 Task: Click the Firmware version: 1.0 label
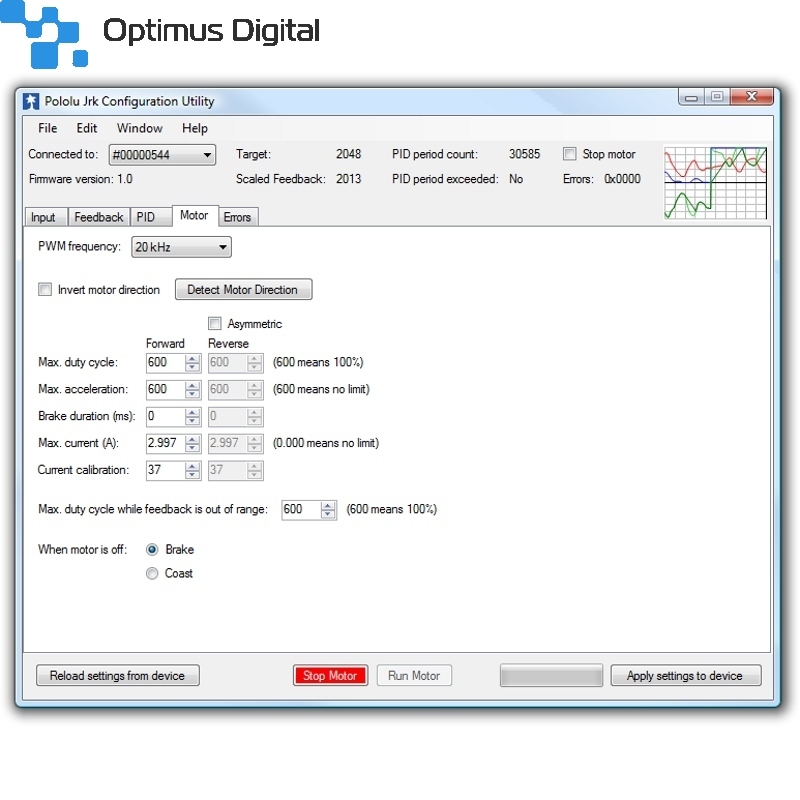[81, 179]
